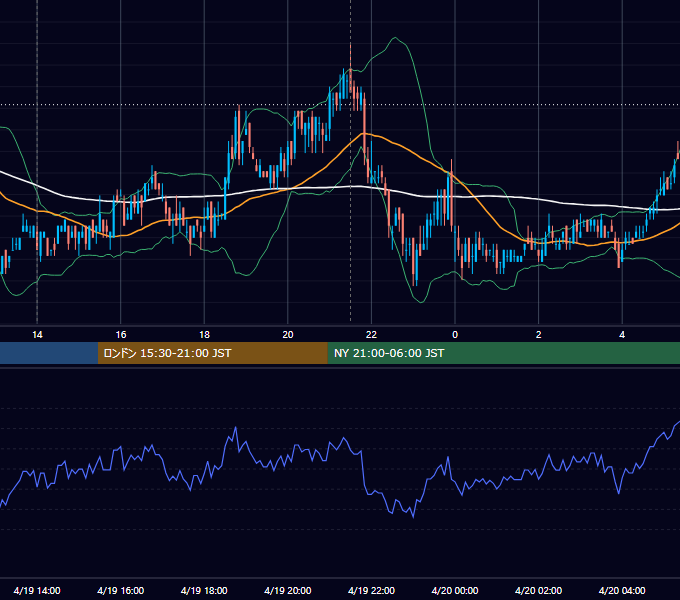Click the hour label 18 on chart axis
This screenshot has width=680, height=600.
204,335
